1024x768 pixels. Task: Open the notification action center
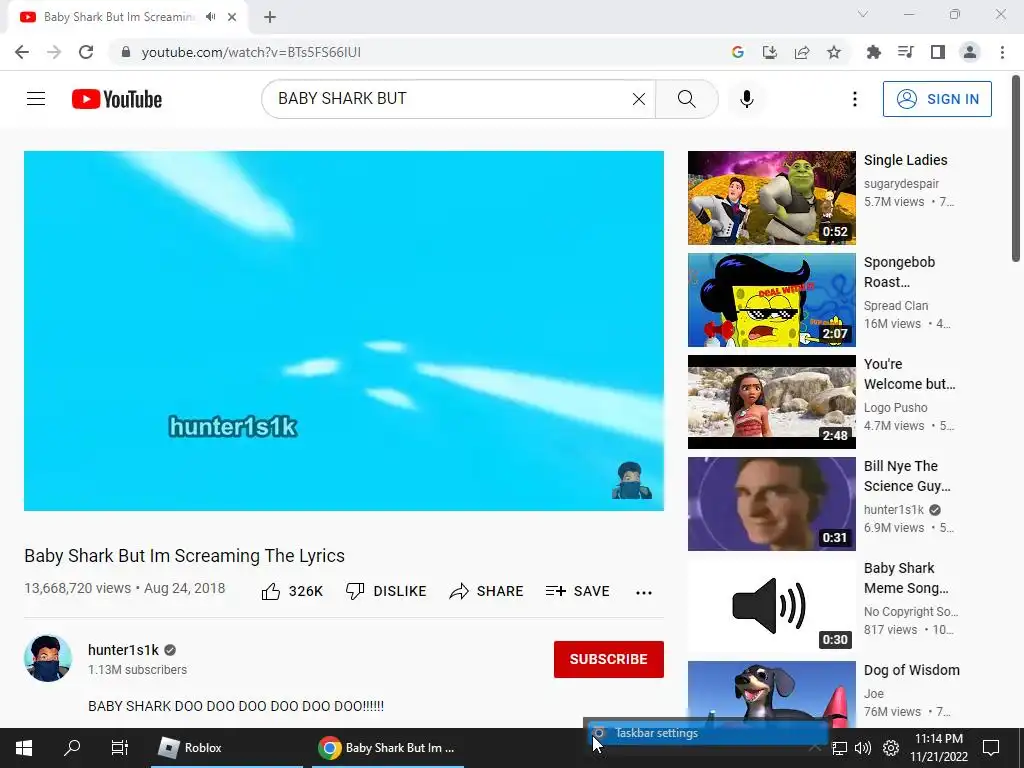[x=991, y=748]
